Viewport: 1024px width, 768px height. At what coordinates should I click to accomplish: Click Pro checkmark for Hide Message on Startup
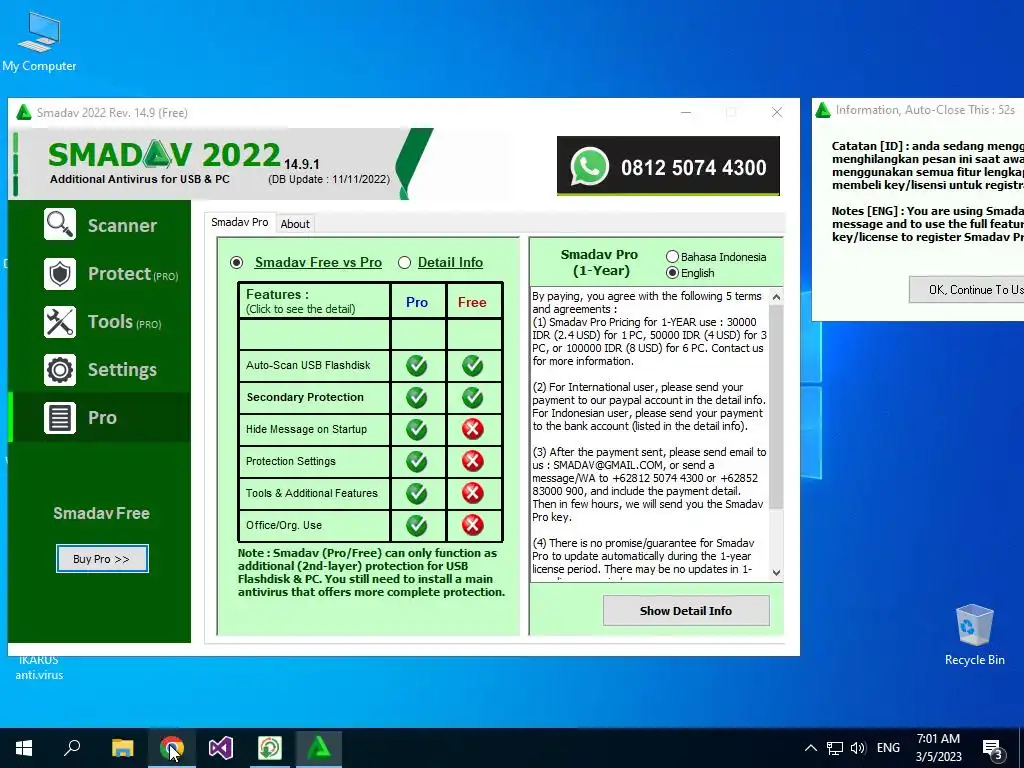click(417, 429)
